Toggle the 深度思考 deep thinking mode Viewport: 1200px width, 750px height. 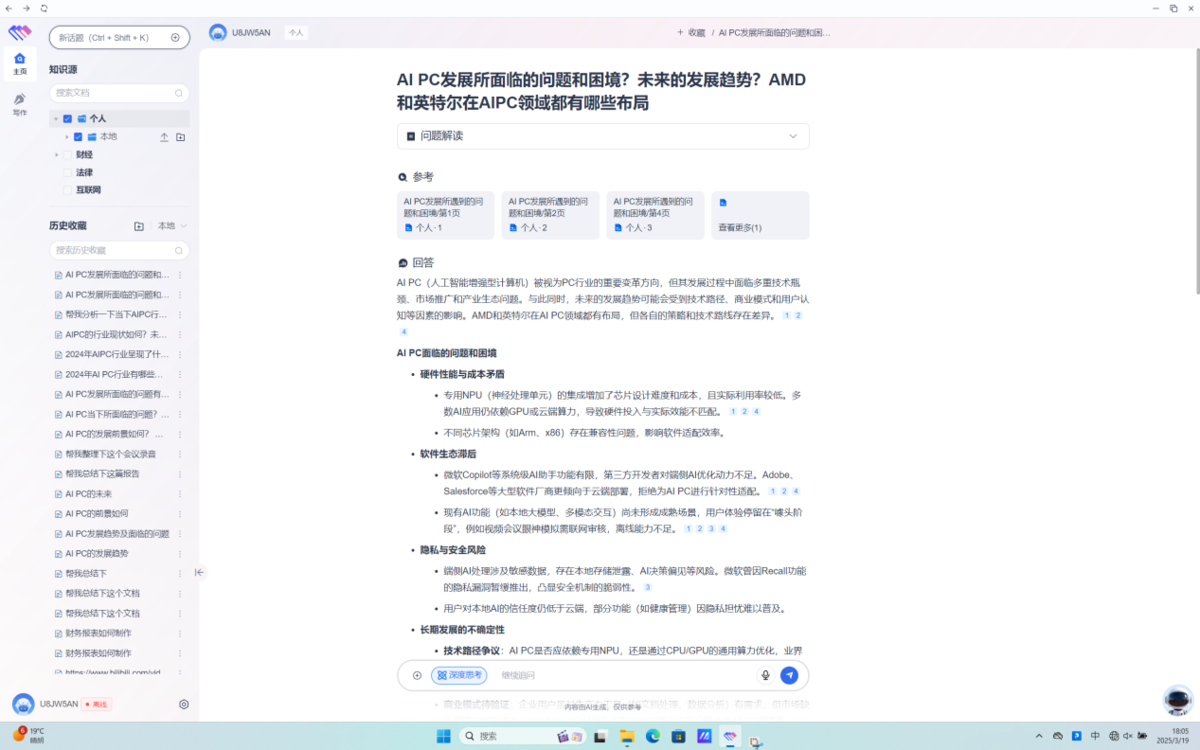tap(460, 675)
